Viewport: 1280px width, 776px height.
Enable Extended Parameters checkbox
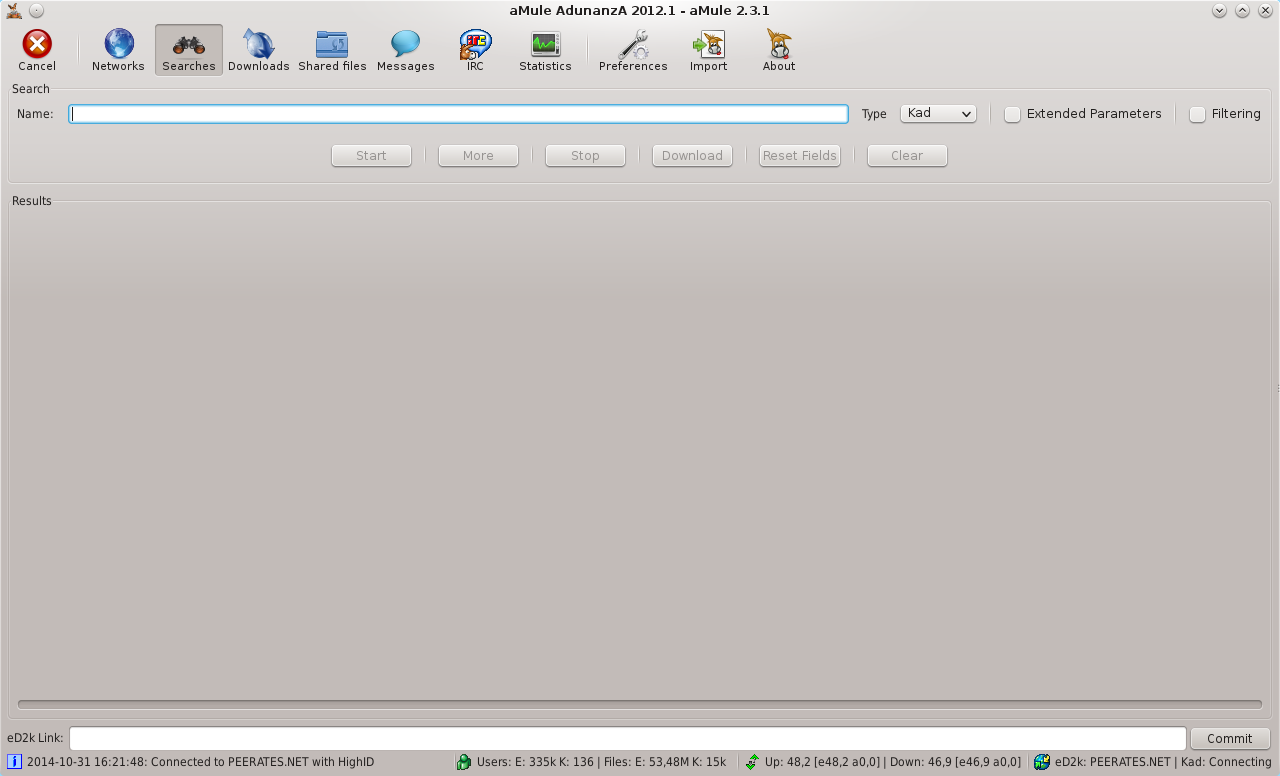1012,114
